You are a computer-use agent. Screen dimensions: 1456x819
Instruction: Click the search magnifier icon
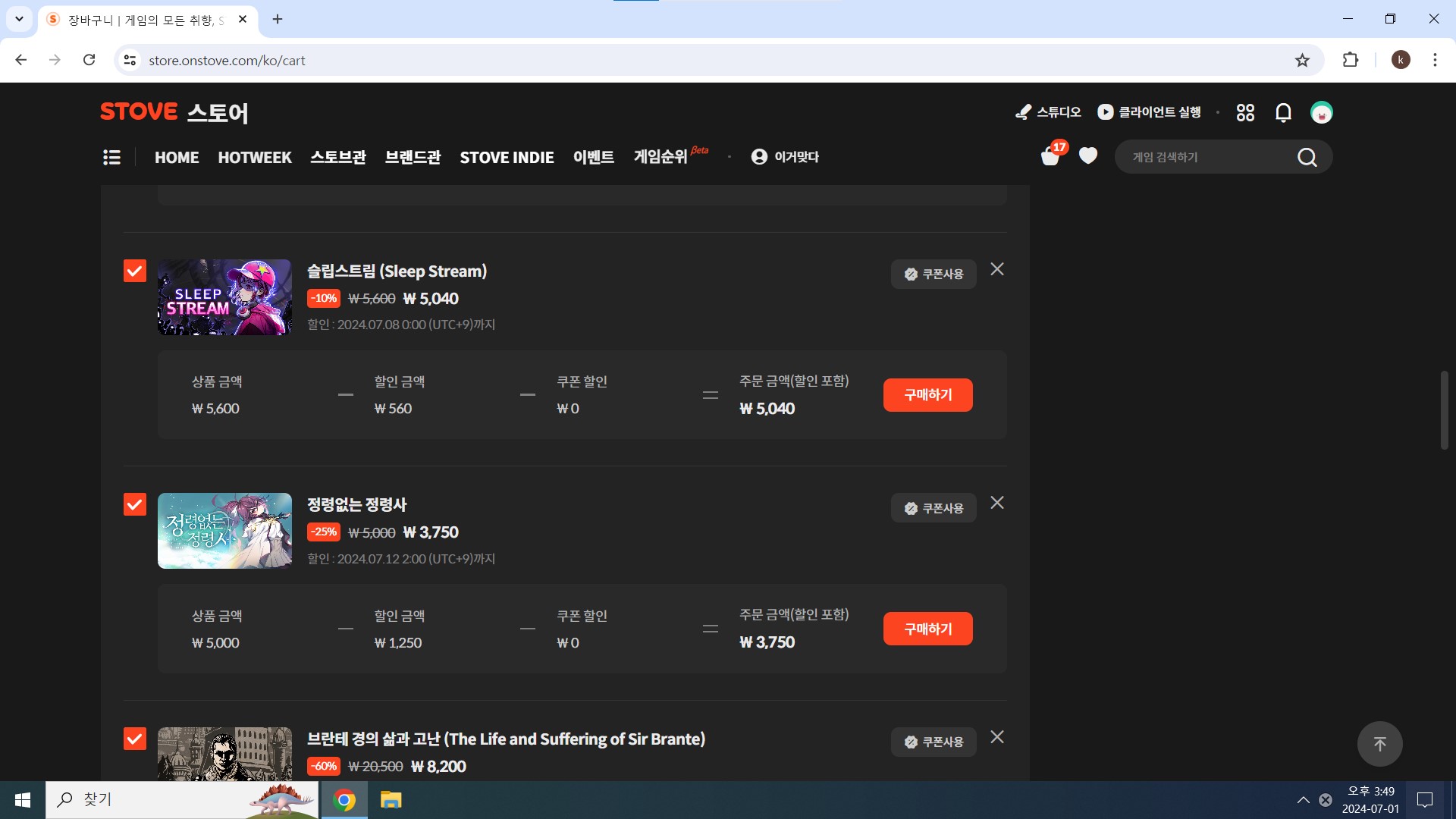1307,157
